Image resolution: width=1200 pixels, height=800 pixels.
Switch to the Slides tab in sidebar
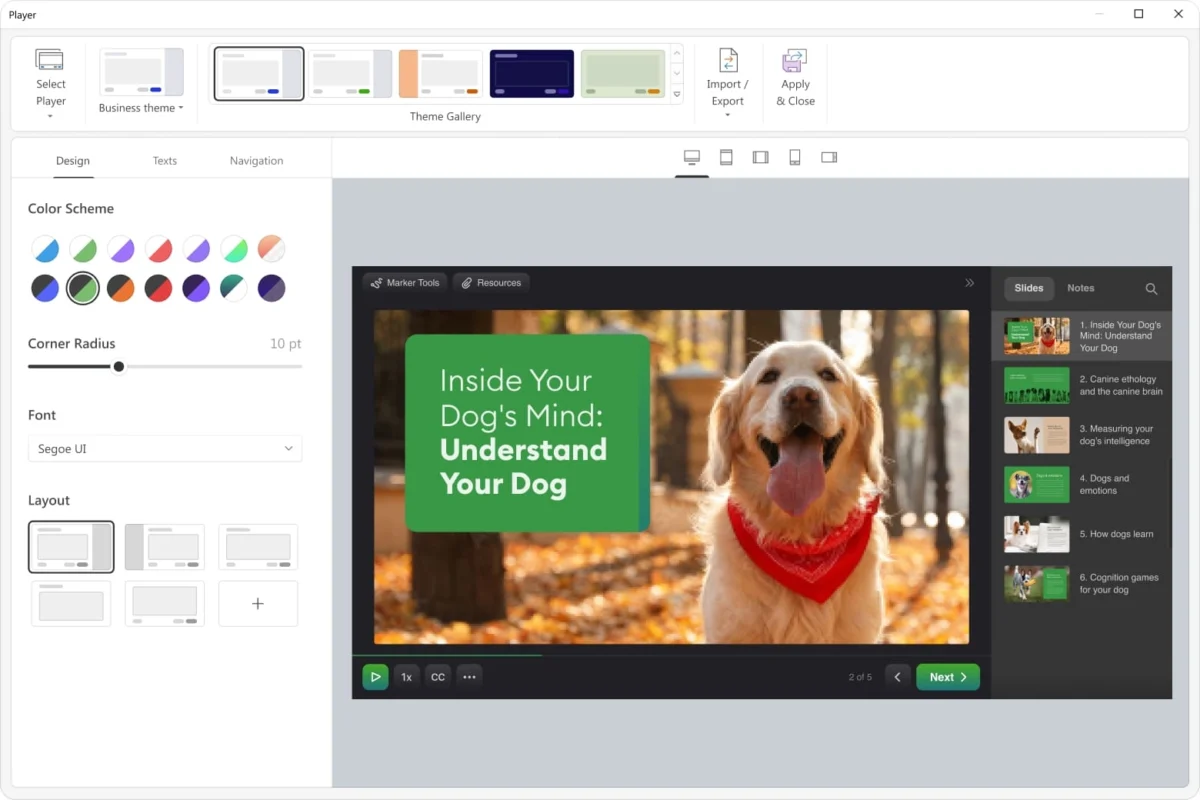tap(1029, 288)
